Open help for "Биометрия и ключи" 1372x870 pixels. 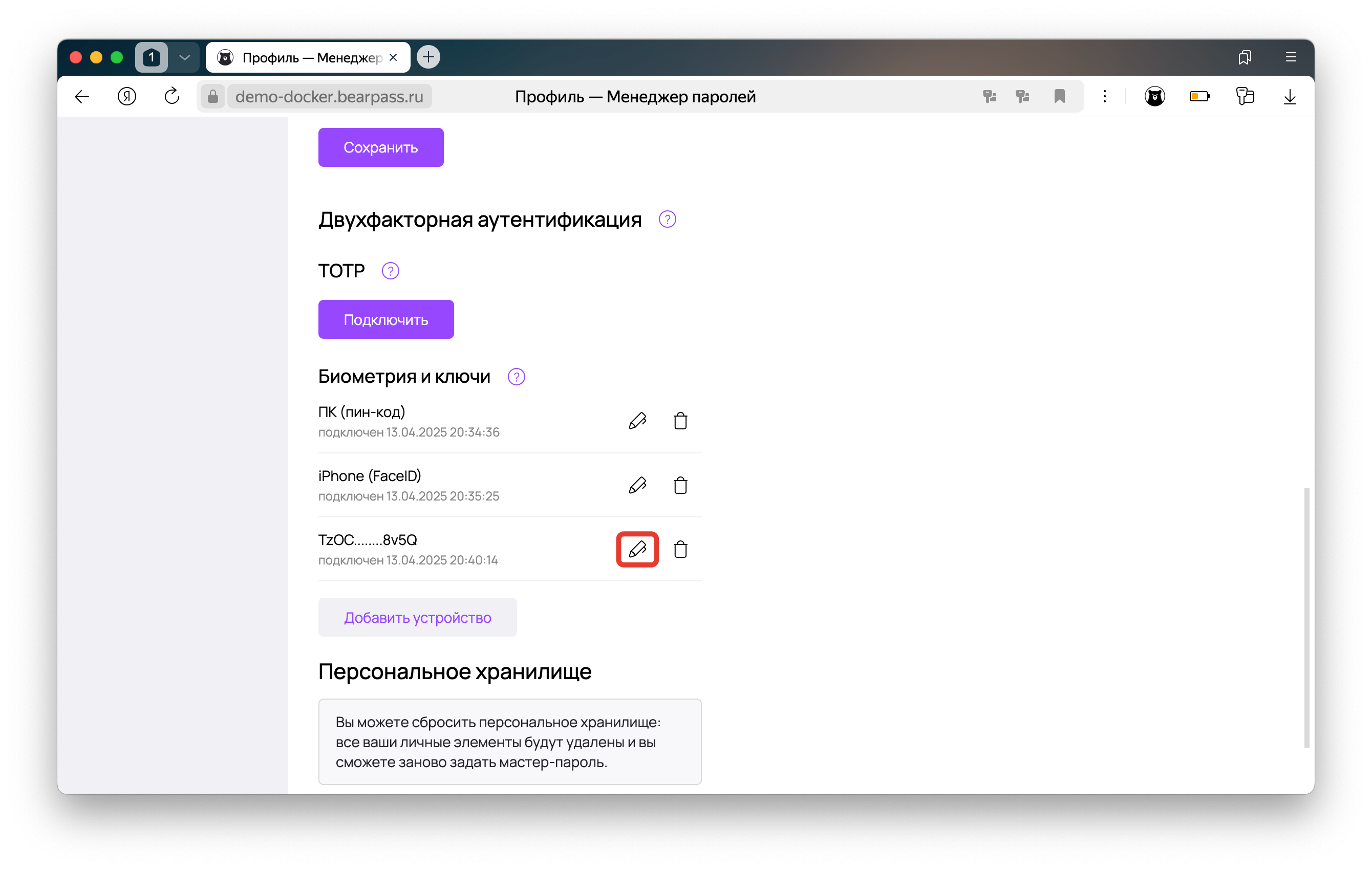[x=516, y=376]
